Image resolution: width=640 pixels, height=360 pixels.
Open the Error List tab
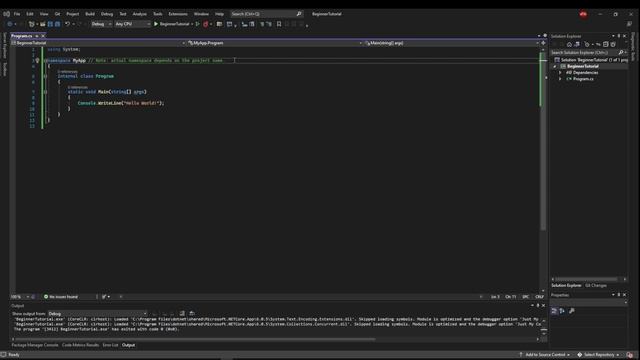[110, 345]
